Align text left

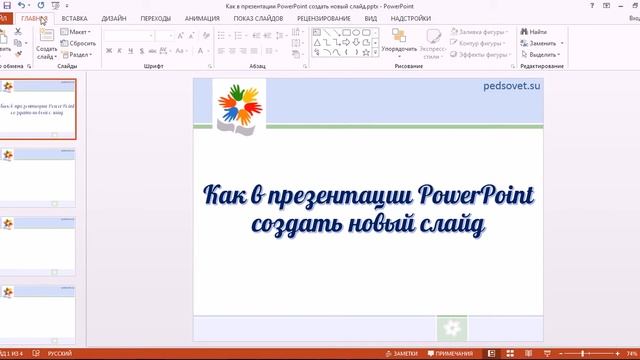[221, 51]
